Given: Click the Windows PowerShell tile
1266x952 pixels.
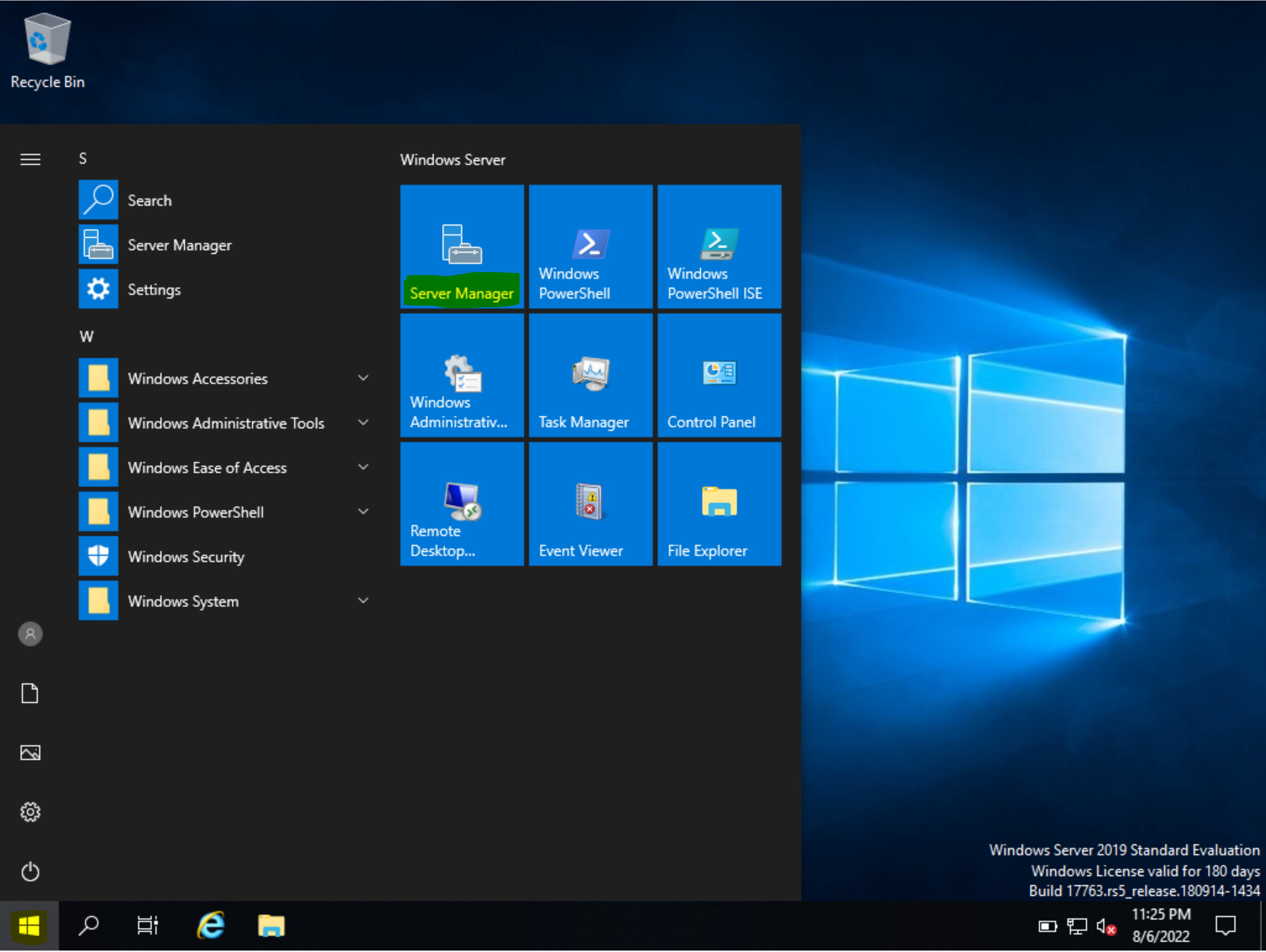Looking at the screenshot, I should (590, 246).
